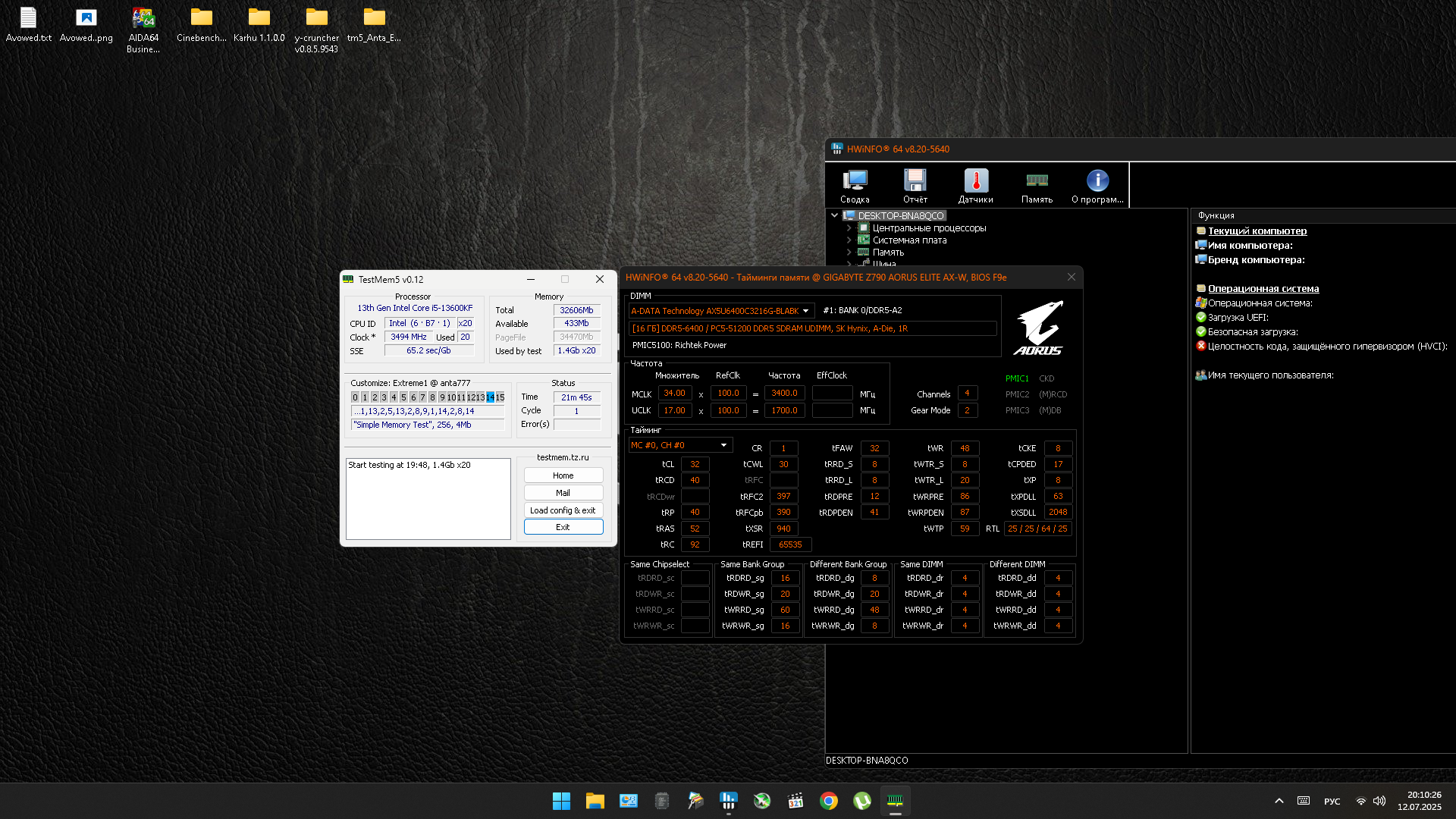Click the Exit button in TestMem5
This screenshot has width=1456, height=819.
tap(563, 527)
